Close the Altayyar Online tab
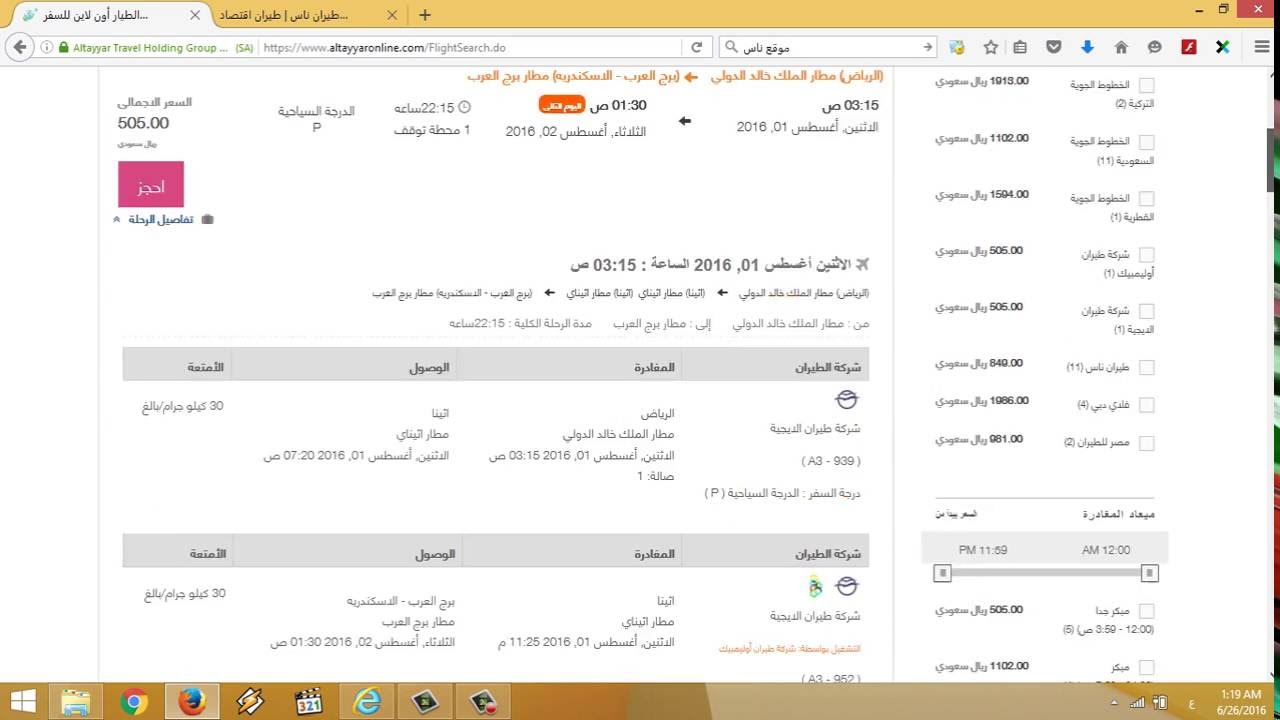This screenshot has width=1280, height=720. 196,15
